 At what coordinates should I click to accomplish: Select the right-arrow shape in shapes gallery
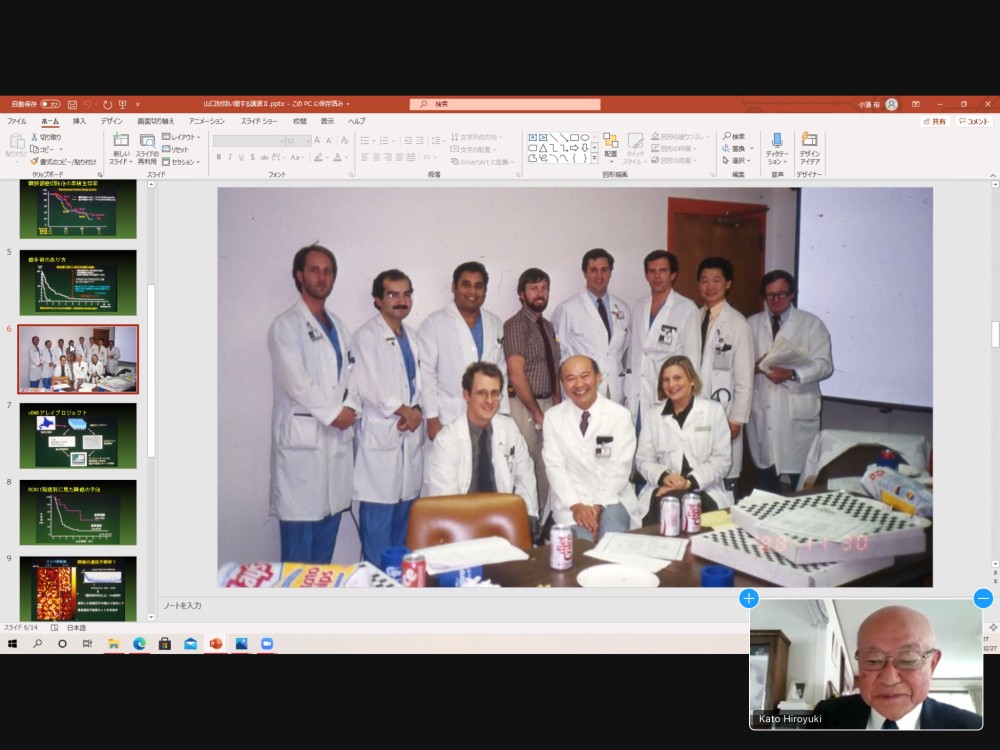(574, 148)
